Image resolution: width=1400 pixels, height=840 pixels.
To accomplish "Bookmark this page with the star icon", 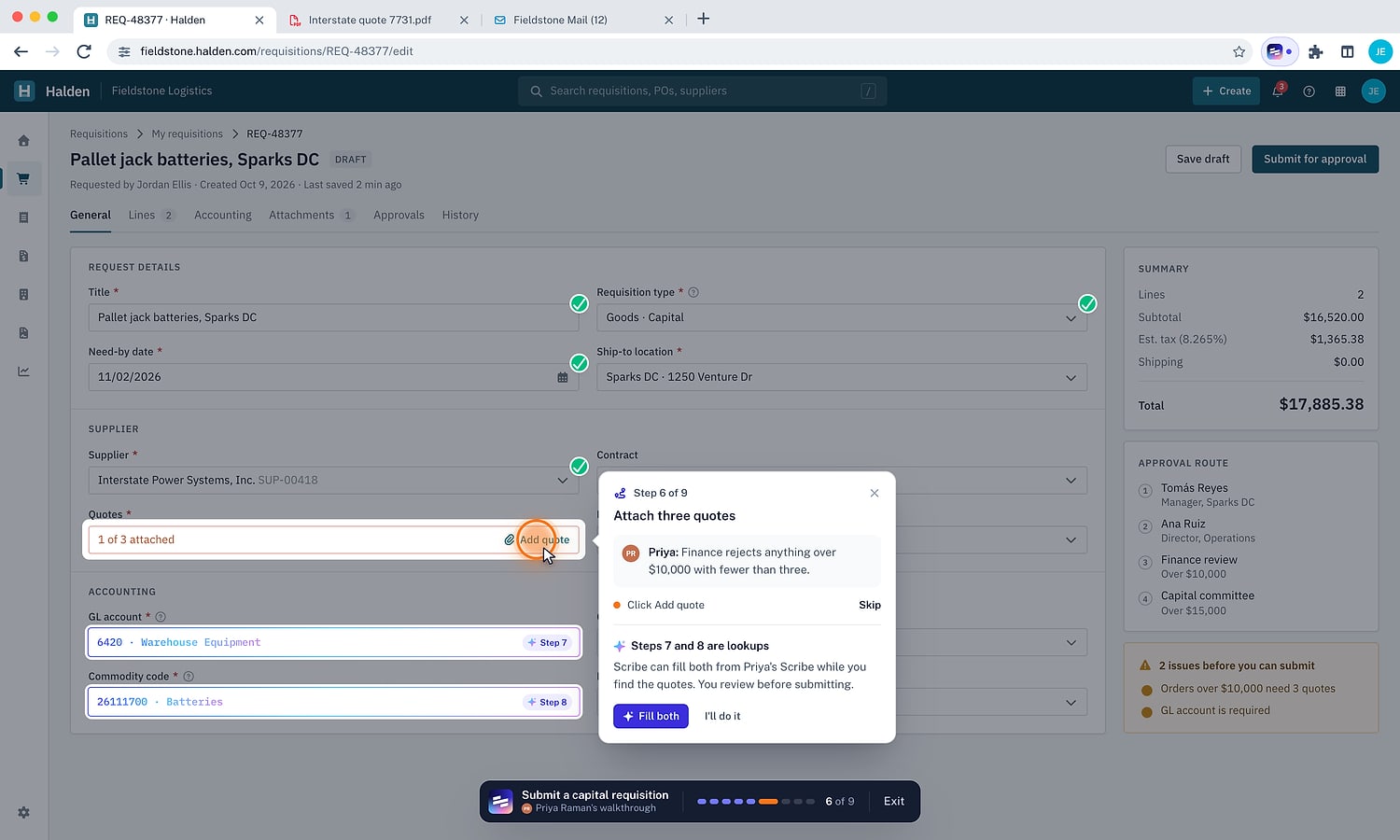I will click(1239, 51).
